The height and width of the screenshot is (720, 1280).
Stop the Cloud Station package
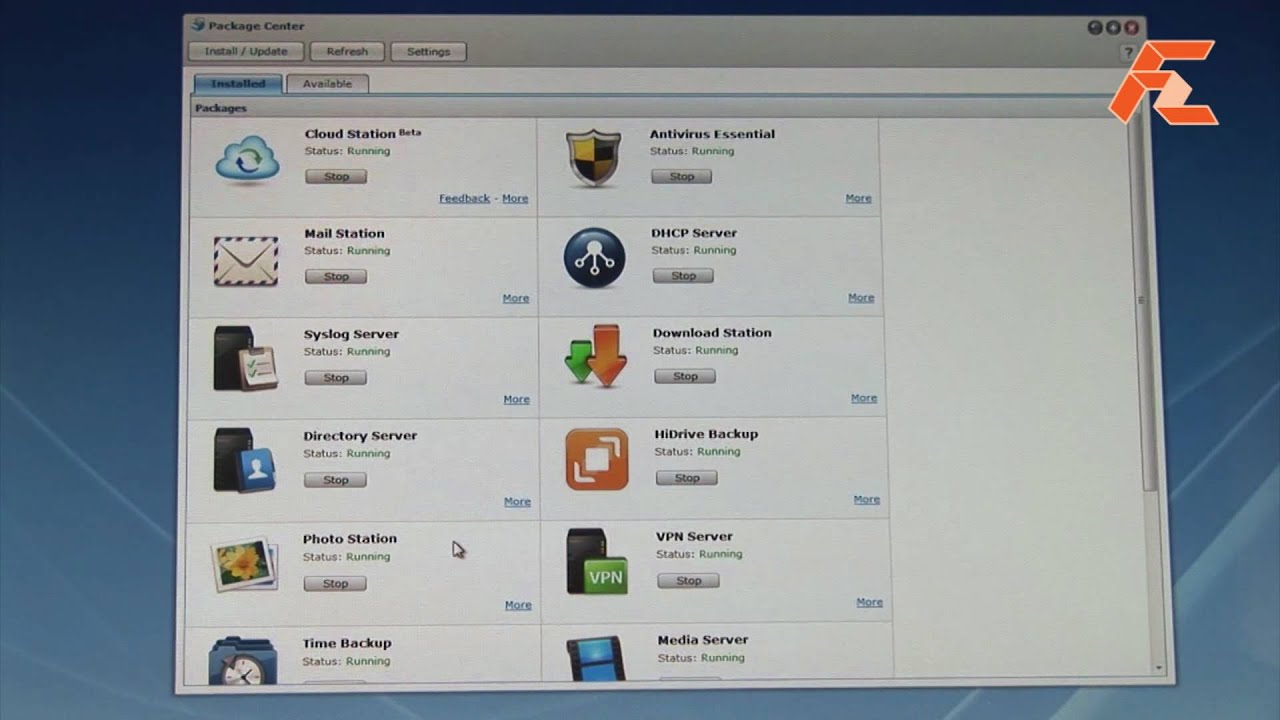pos(336,177)
